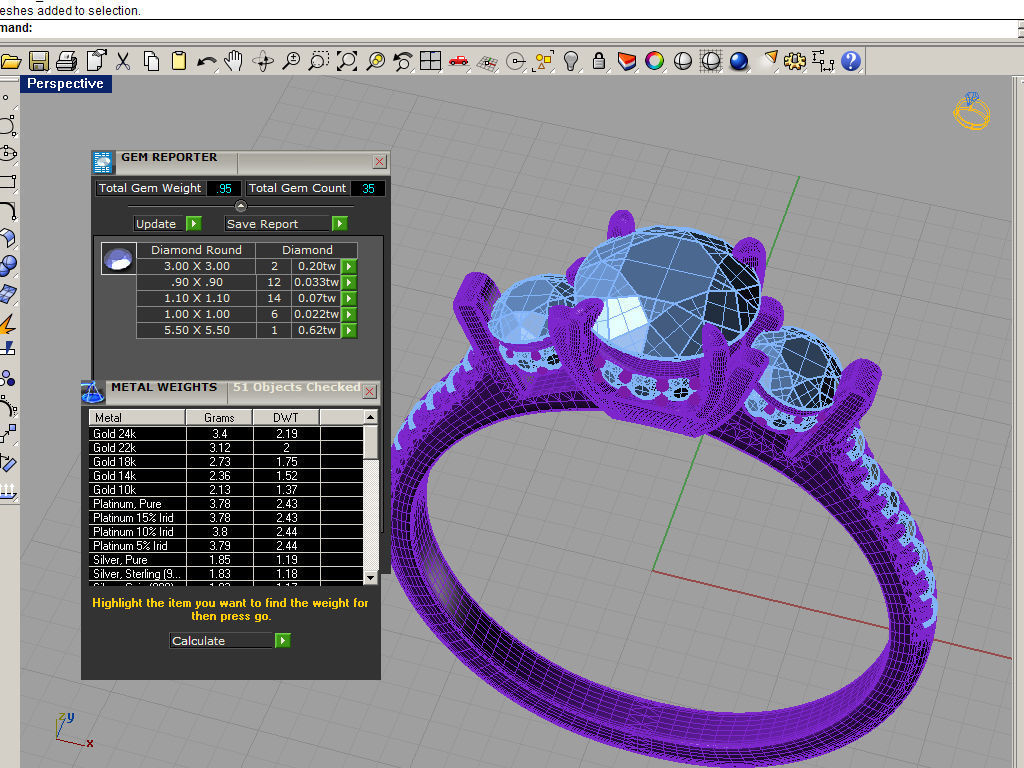Screen dimensions: 1024x768
Task: Click Zoom Selected icon
Action: coord(376,61)
